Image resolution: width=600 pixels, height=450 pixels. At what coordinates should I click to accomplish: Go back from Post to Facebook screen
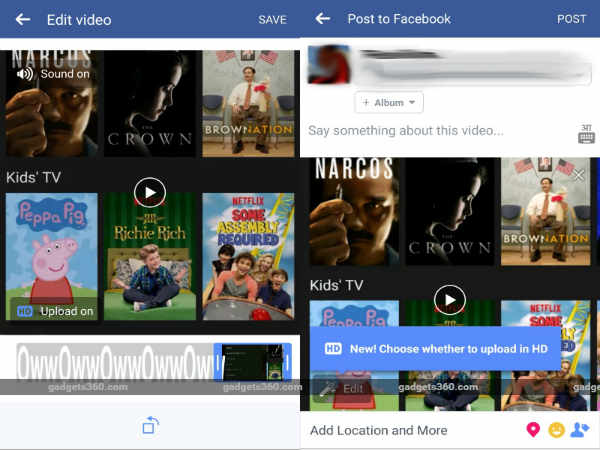click(323, 18)
